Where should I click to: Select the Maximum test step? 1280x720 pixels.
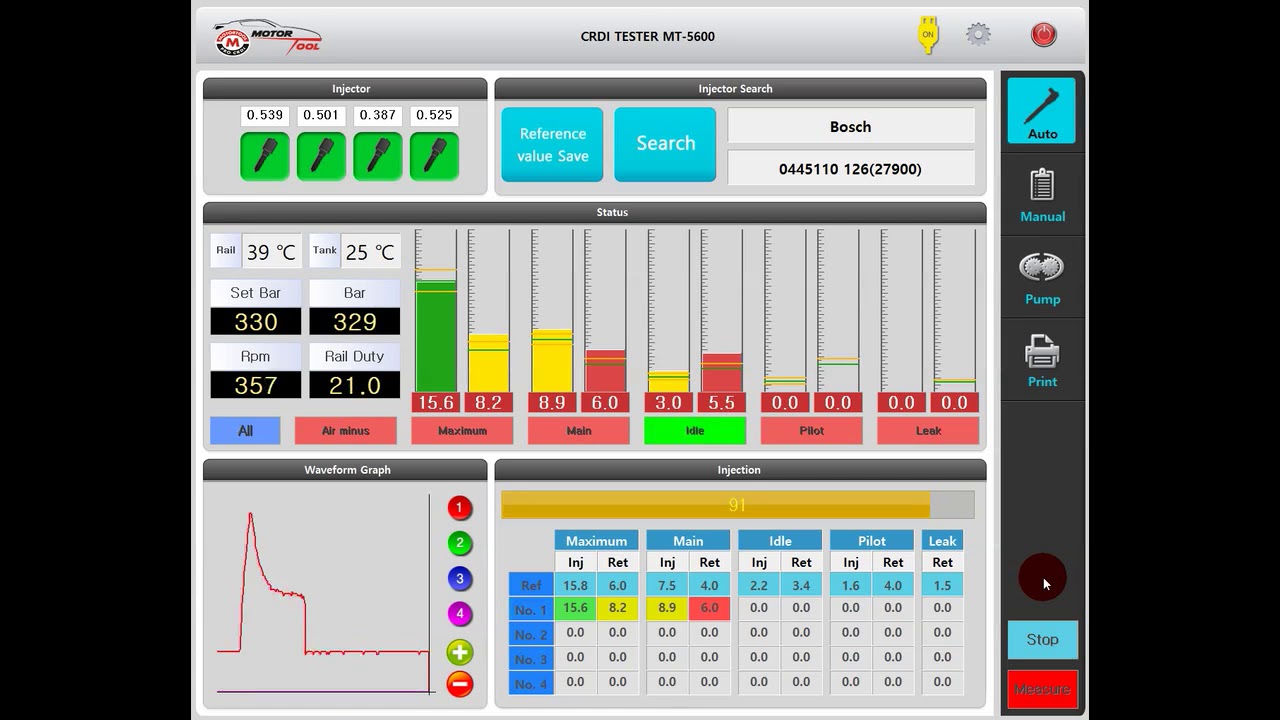[462, 430]
